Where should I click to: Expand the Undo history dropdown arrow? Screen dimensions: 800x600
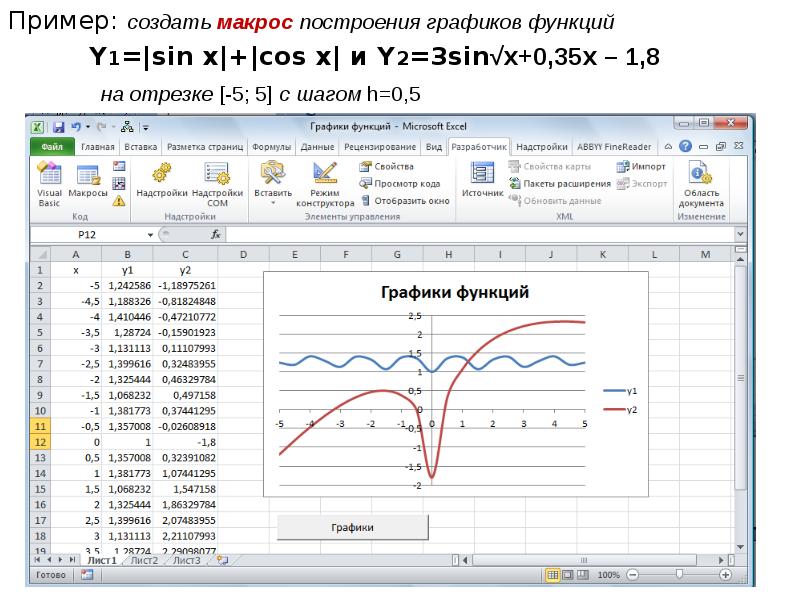[88, 128]
